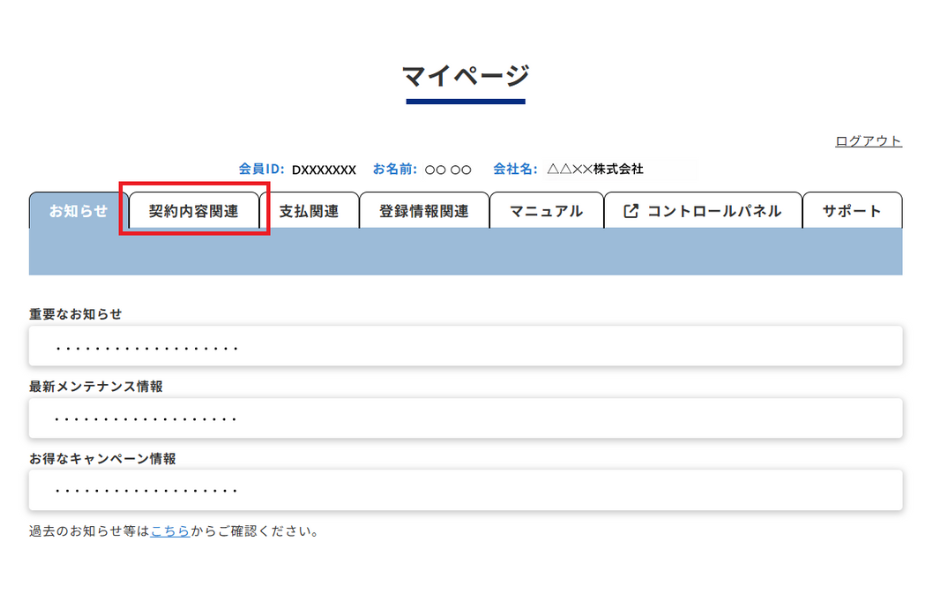Go to the 登録情報関連 tab
This screenshot has width=940, height=600.
click(424, 211)
